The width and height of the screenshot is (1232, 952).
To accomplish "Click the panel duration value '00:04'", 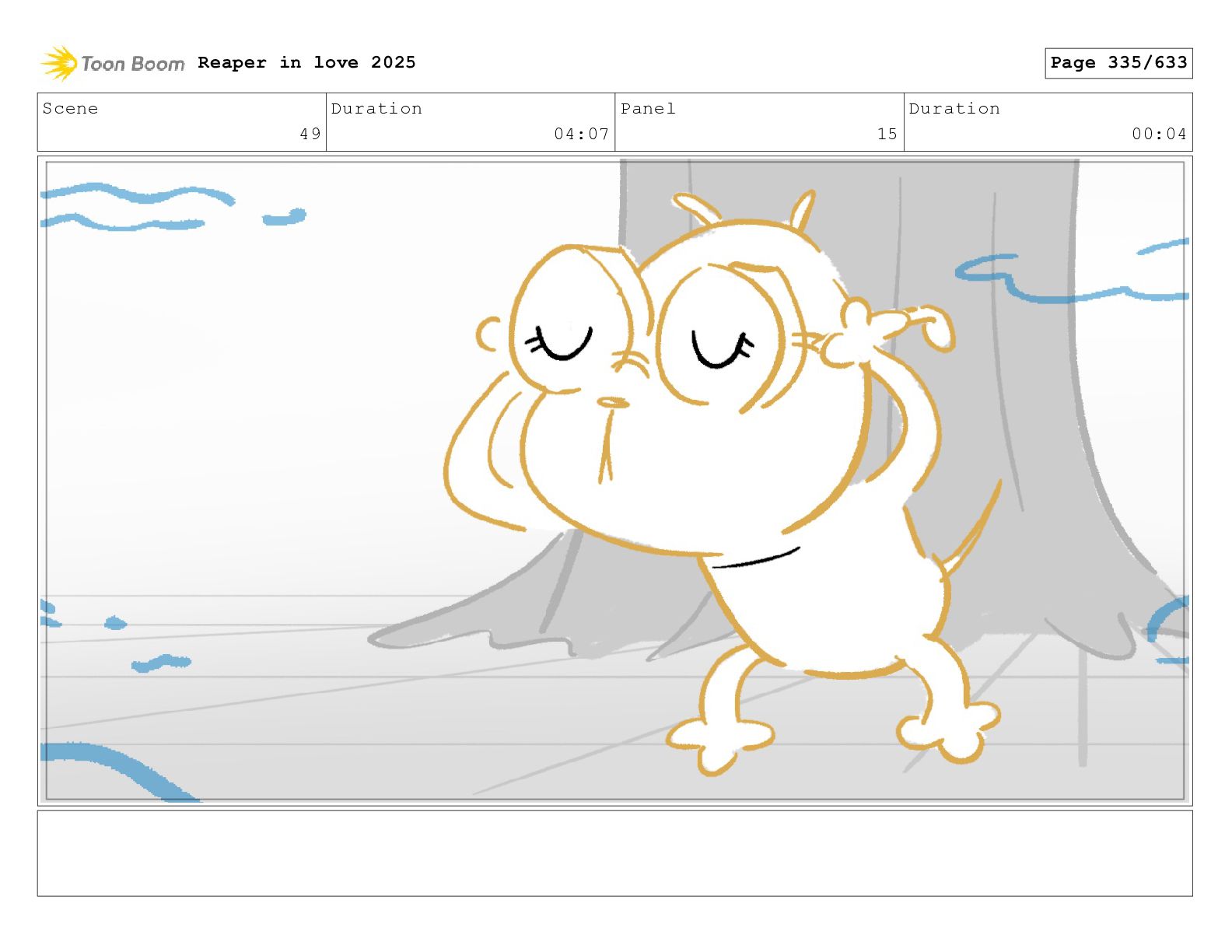I will 1160,134.
